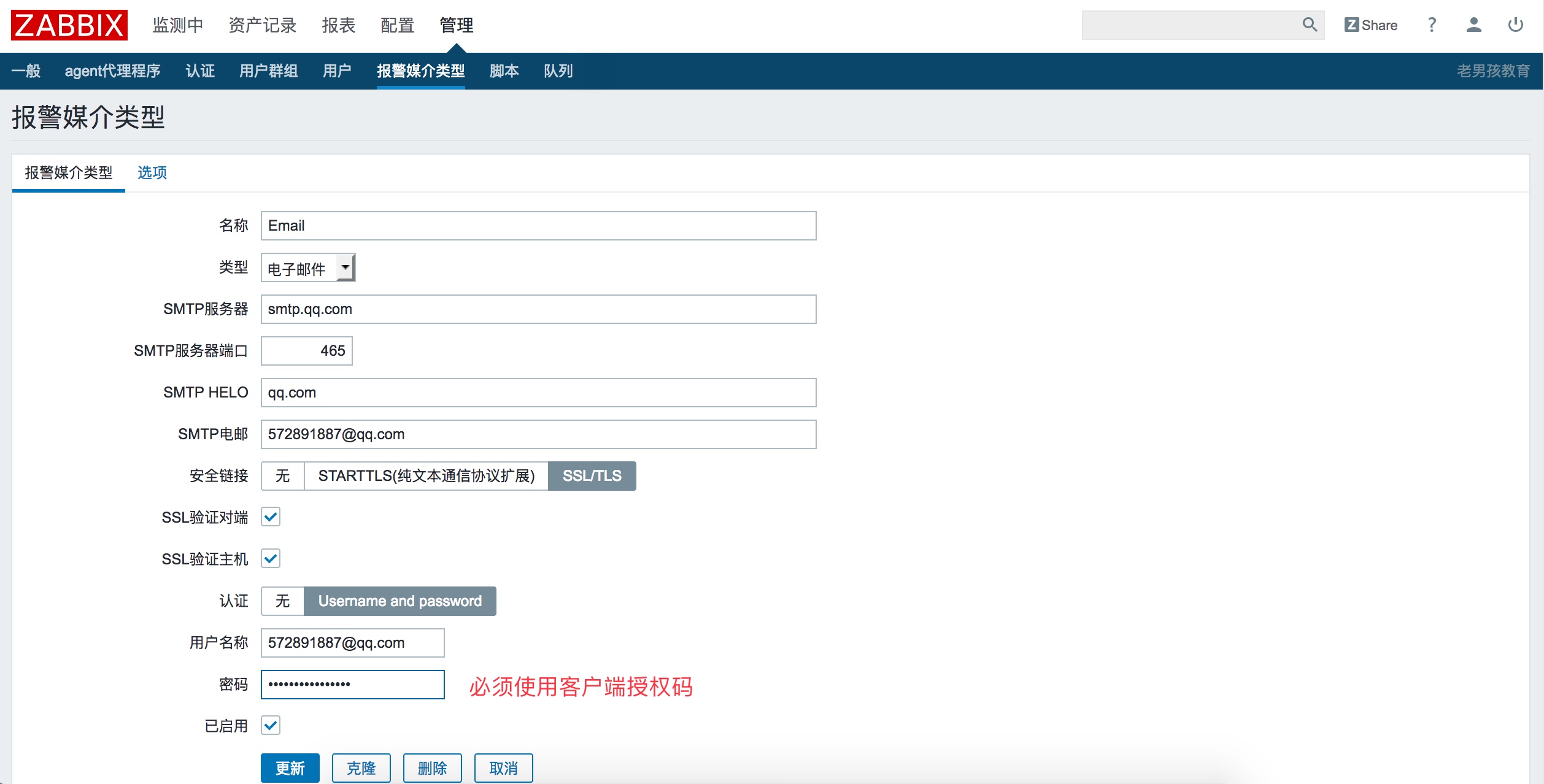This screenshot has width=1544, height=784.
Task: Select STARTTLS secure connection option
Action: [x=427, y=476]
